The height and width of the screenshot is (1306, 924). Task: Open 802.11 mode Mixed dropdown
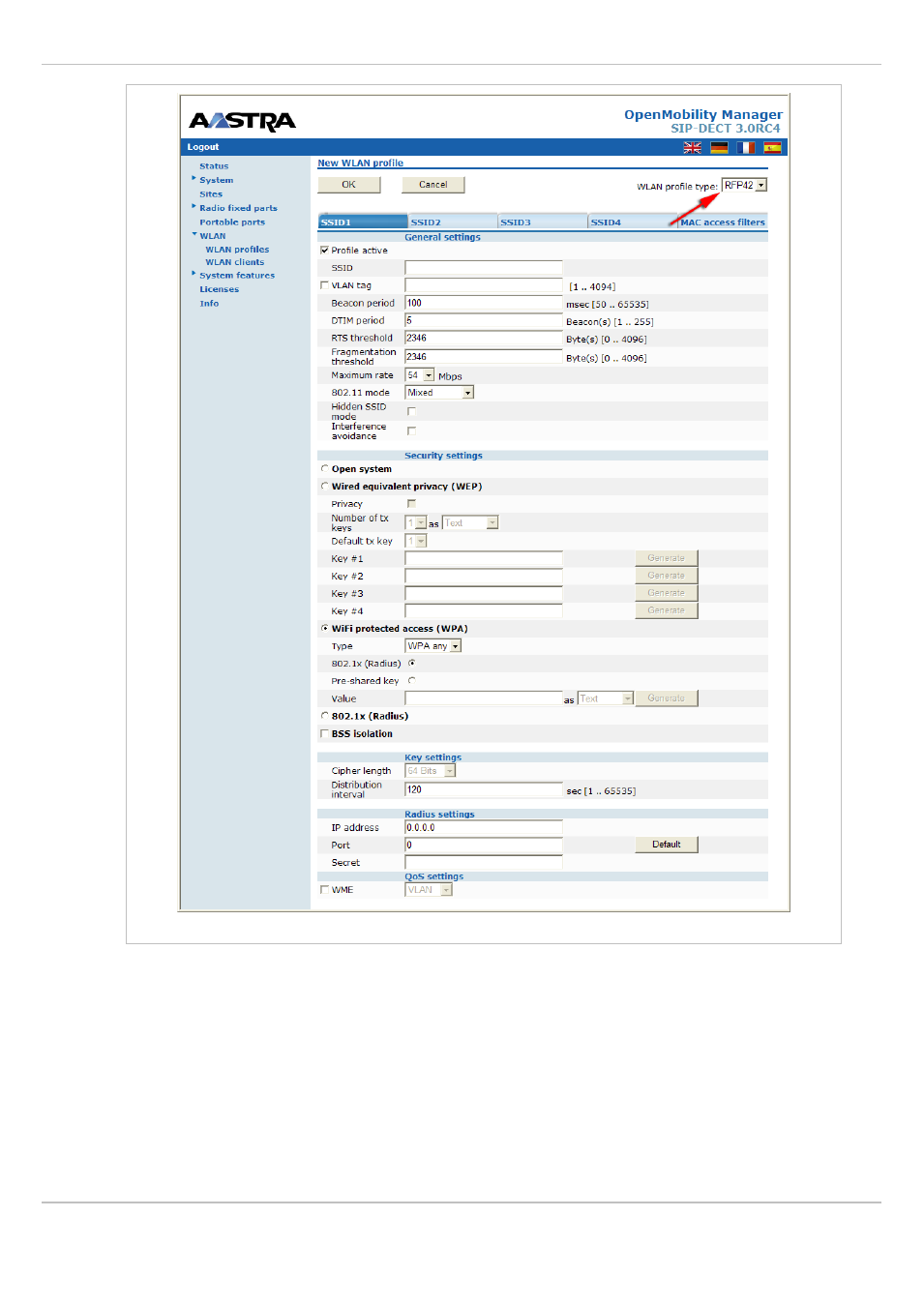point(439,393)
